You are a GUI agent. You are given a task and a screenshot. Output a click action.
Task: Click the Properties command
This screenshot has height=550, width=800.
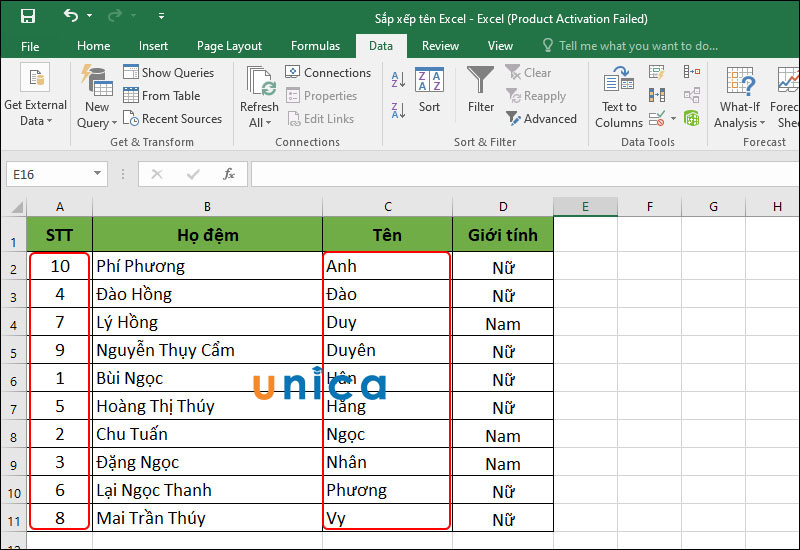pyautogui.click(x=321, y=95)
